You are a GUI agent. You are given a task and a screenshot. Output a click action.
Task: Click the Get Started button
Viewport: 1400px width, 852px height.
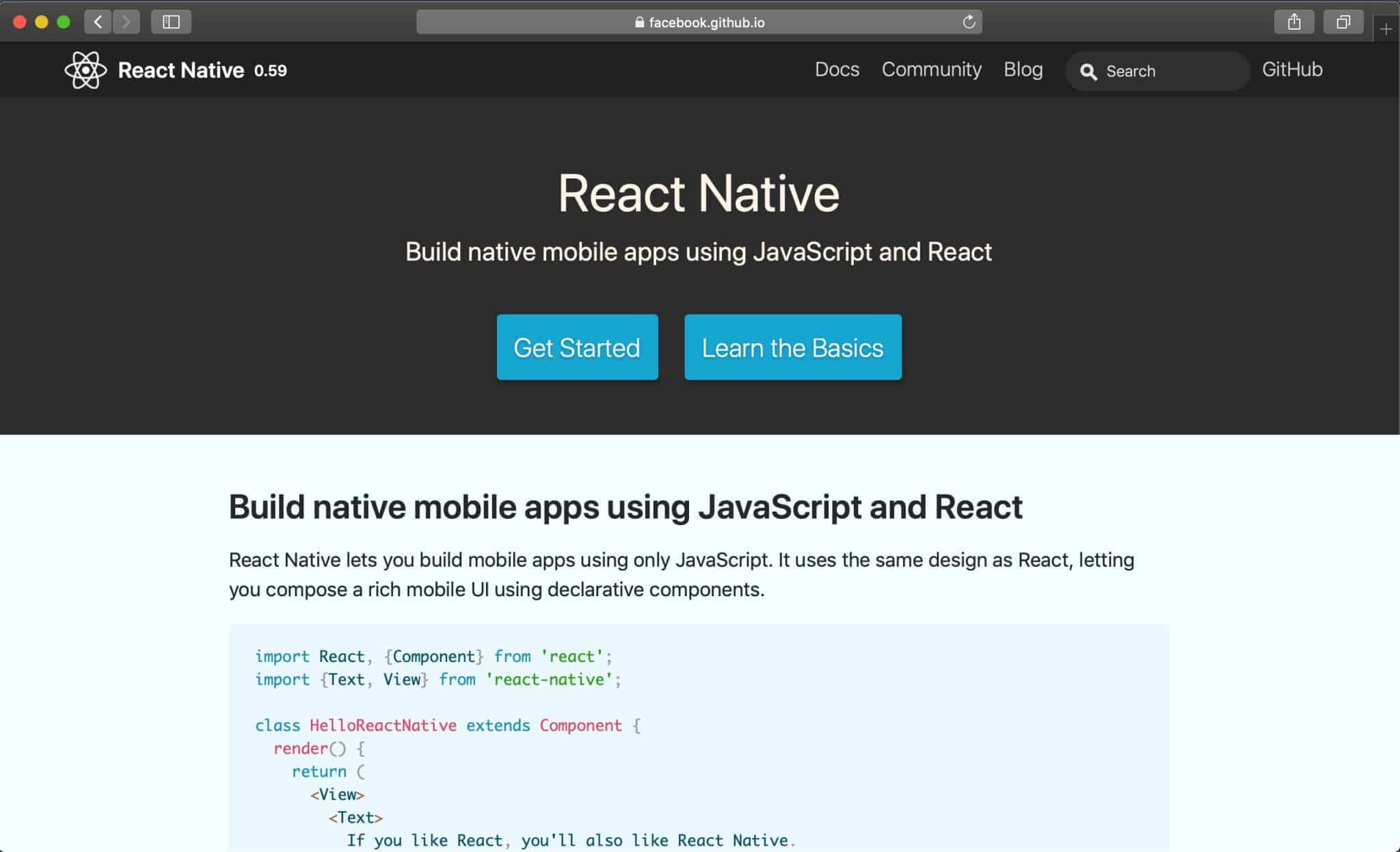(x=576, y=347)
